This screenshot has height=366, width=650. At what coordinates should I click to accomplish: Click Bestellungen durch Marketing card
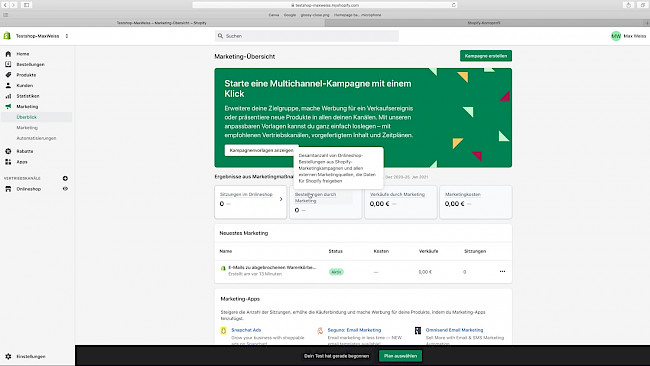point(326,202)
